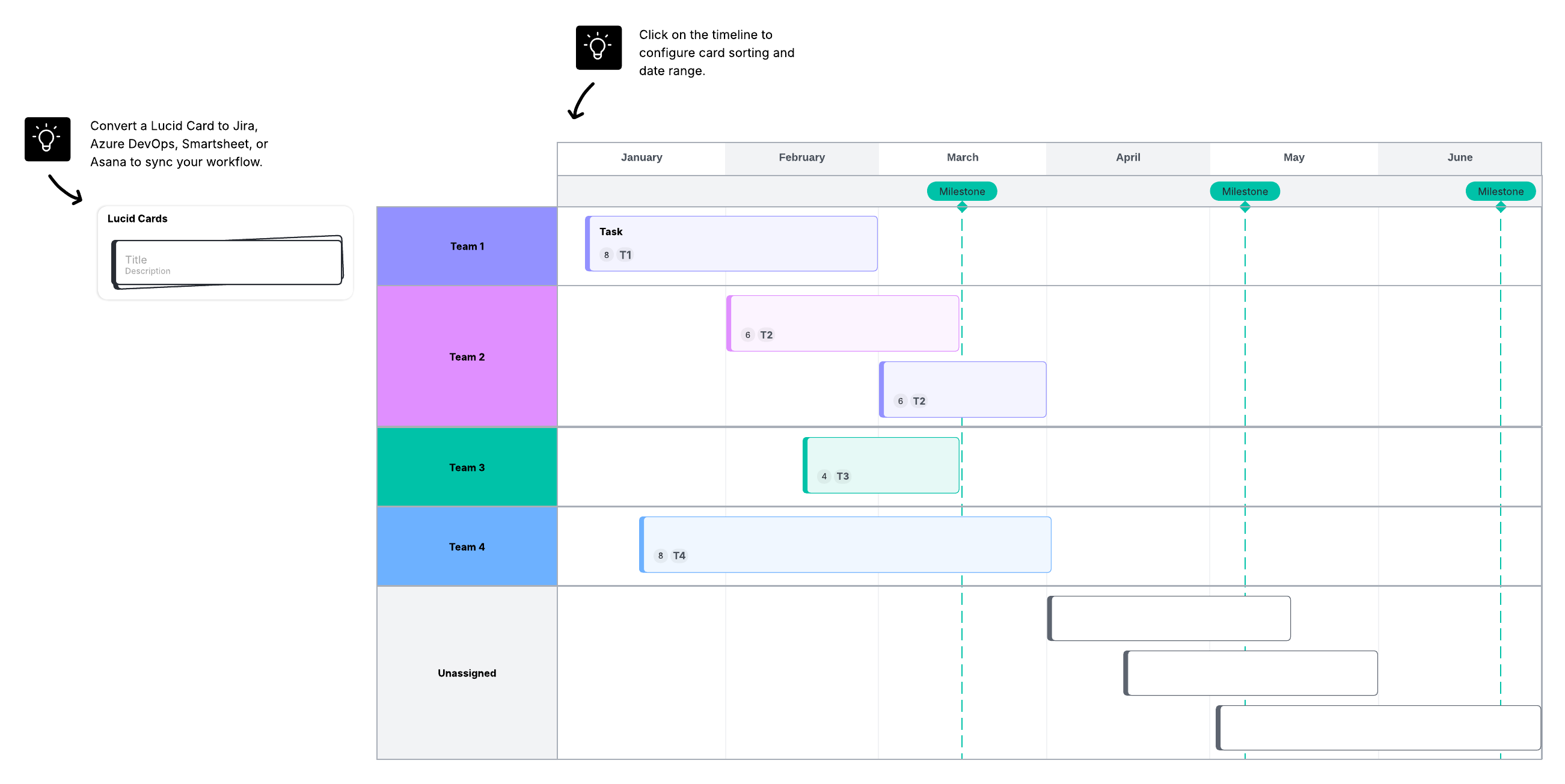Select the purple T2 card starting in March
This screenshot has height=784, width=1565.
(963, 389)
